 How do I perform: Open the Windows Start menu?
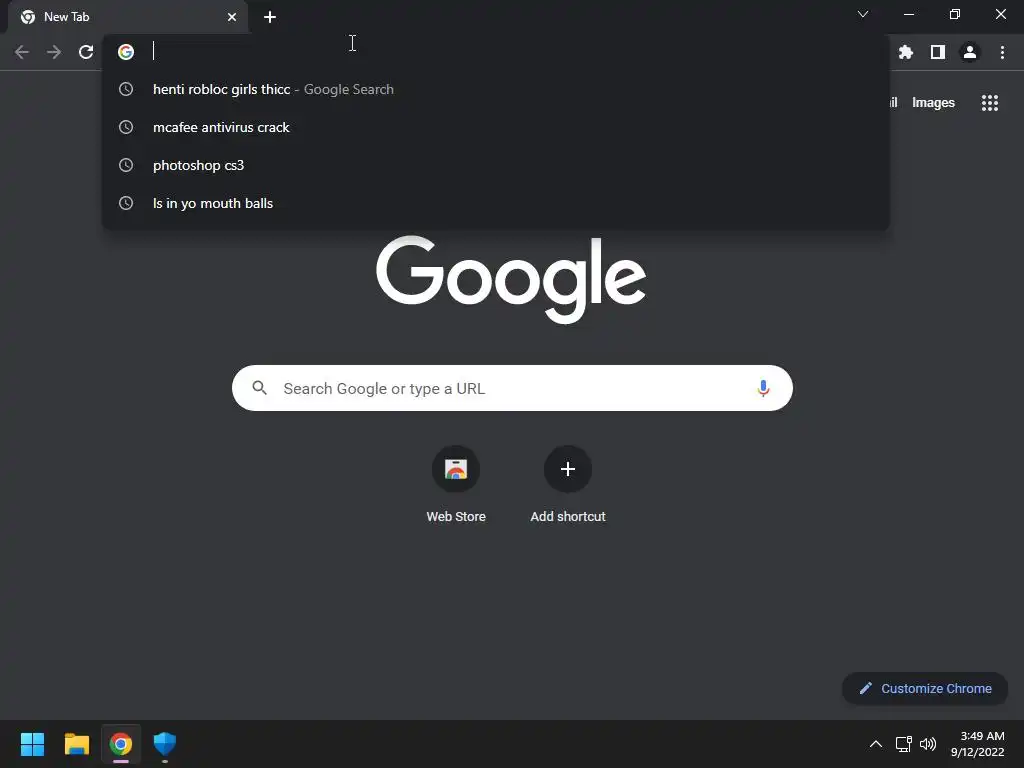tap(32, 744)
